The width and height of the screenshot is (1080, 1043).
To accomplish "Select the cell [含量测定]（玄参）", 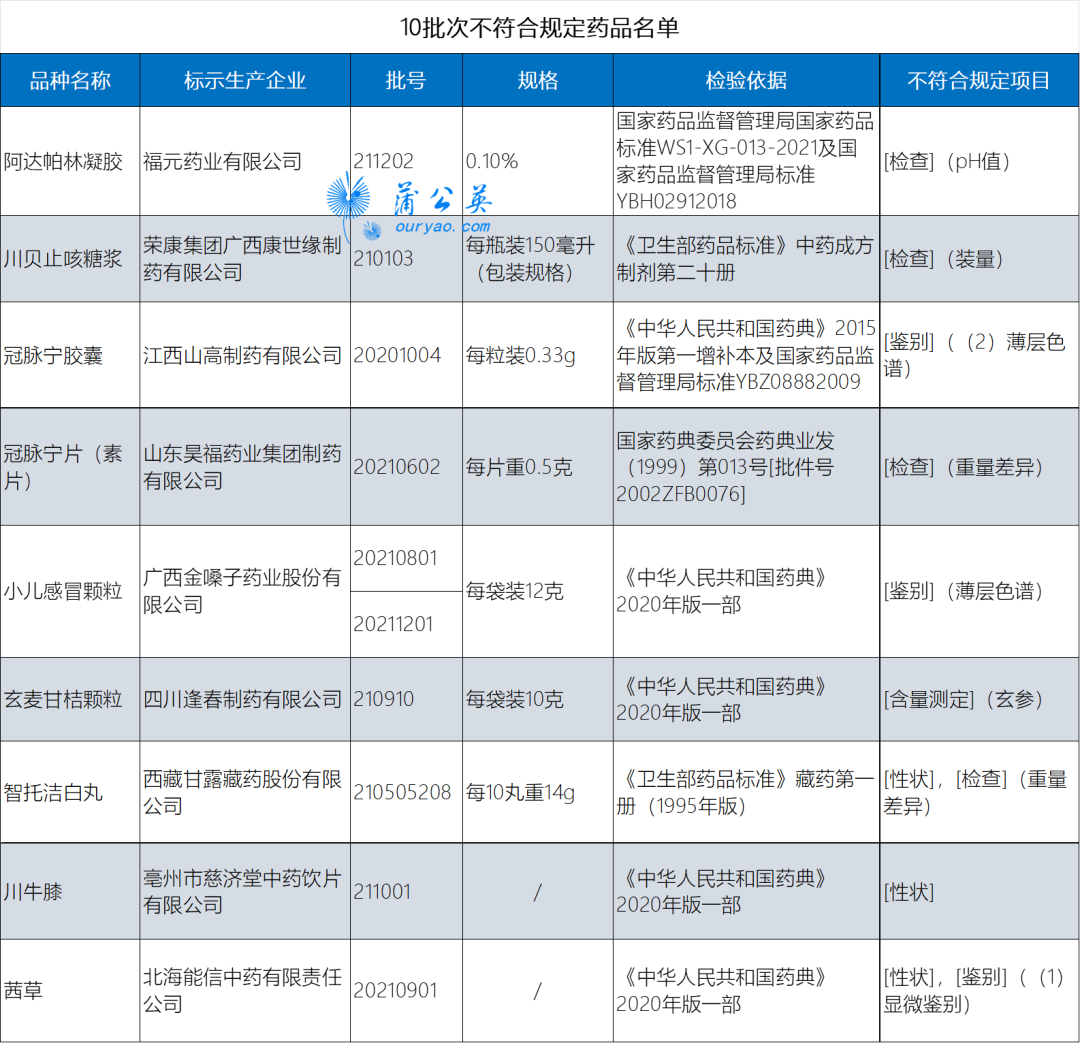I will click(979, 699).
